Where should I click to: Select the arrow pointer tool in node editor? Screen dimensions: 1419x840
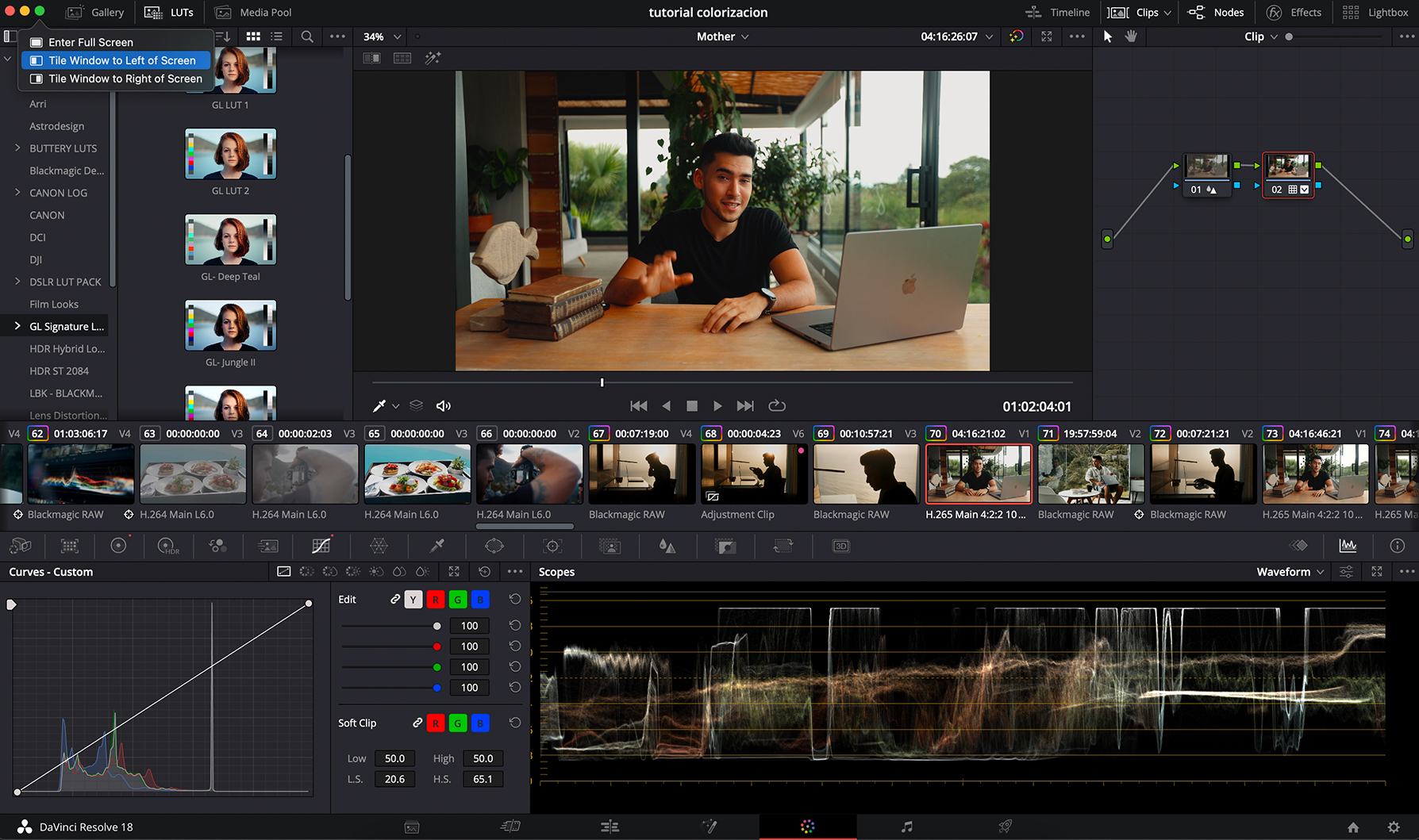pyautogui.click(x=1108, y=36)
